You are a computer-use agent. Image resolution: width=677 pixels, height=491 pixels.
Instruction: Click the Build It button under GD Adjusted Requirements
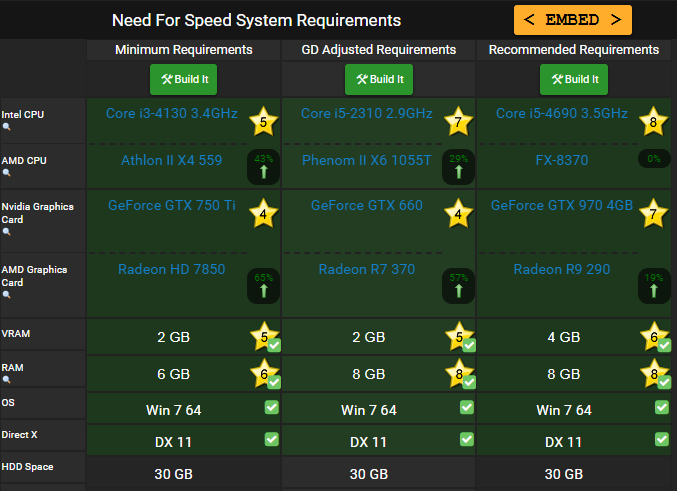pos(379,79)
